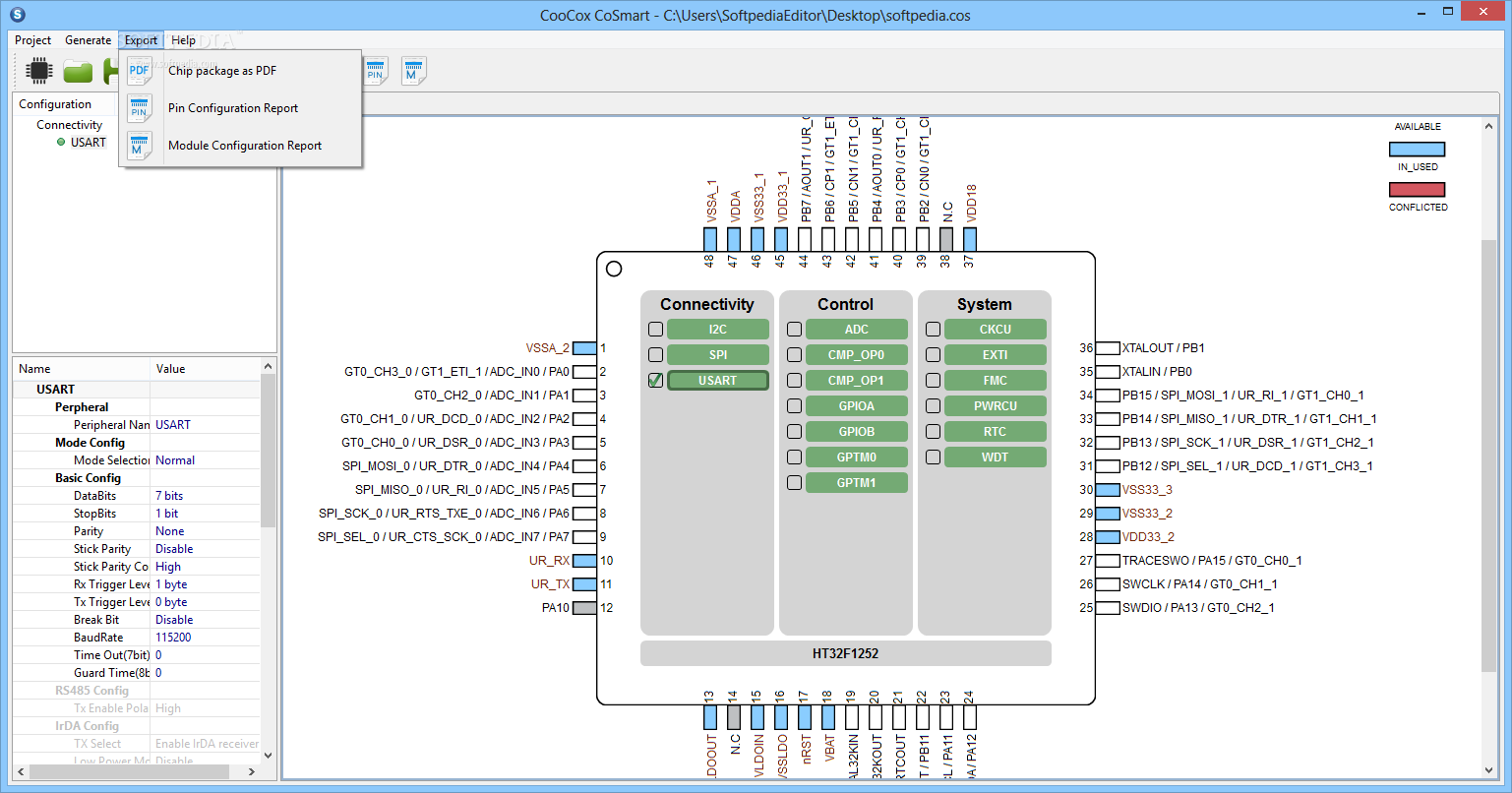The image size is (1512, 793).
Task: Select pin 10 UR_RX box
Action: [x=584, y=561]
